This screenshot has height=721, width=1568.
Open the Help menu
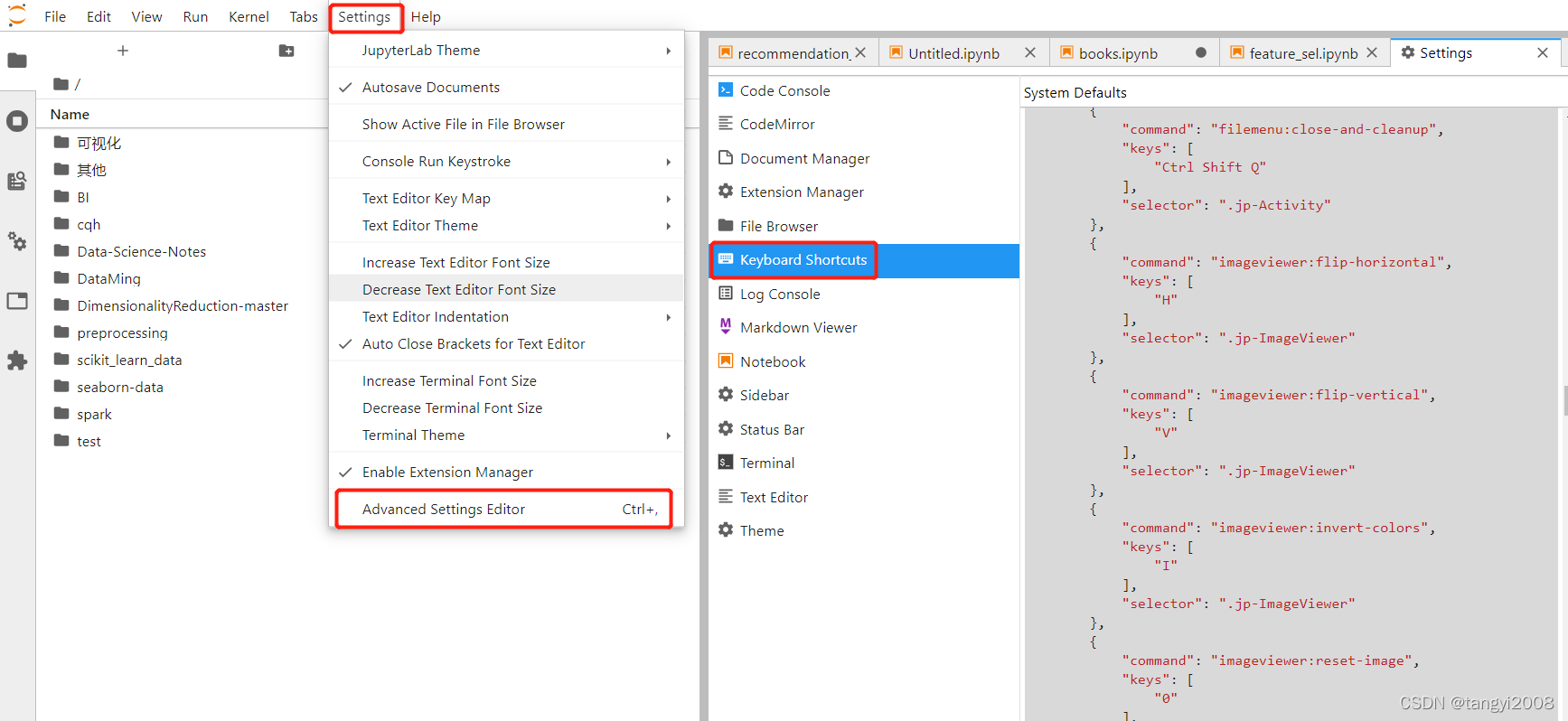click(x=426, y=16)
